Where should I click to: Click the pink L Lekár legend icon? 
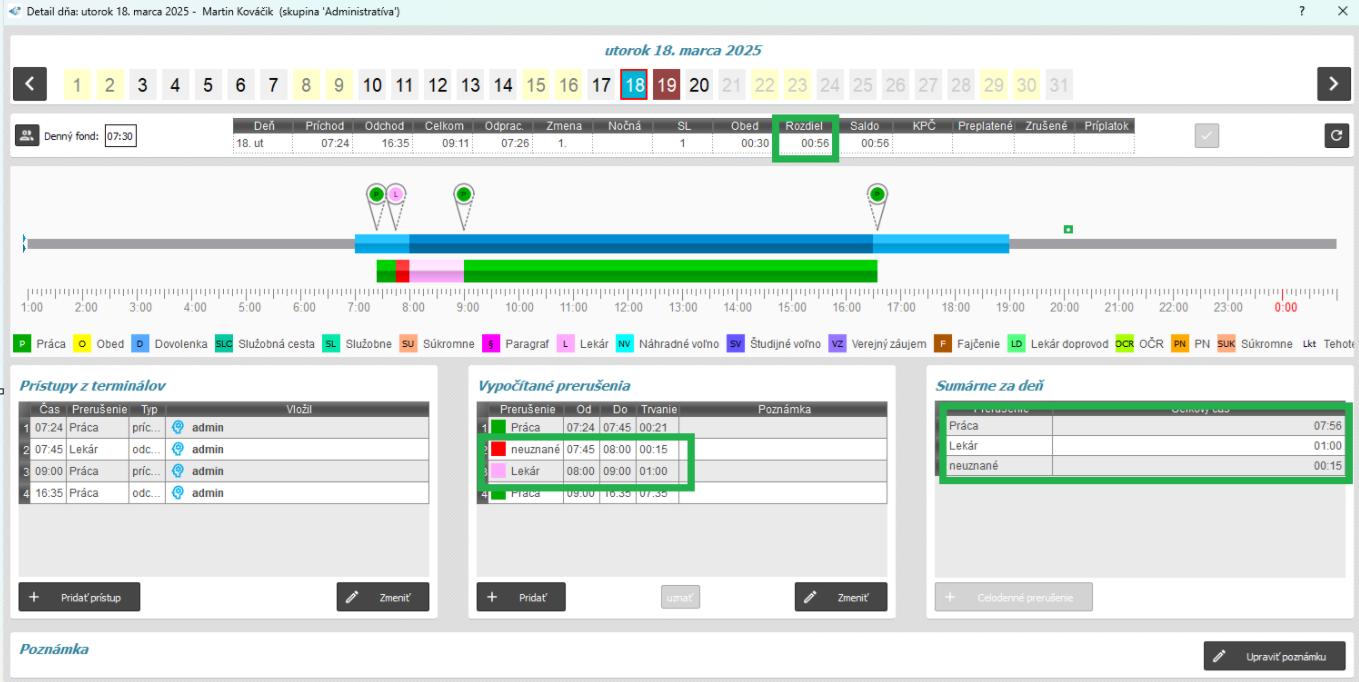pyautogui.click(x=567, y=344)
